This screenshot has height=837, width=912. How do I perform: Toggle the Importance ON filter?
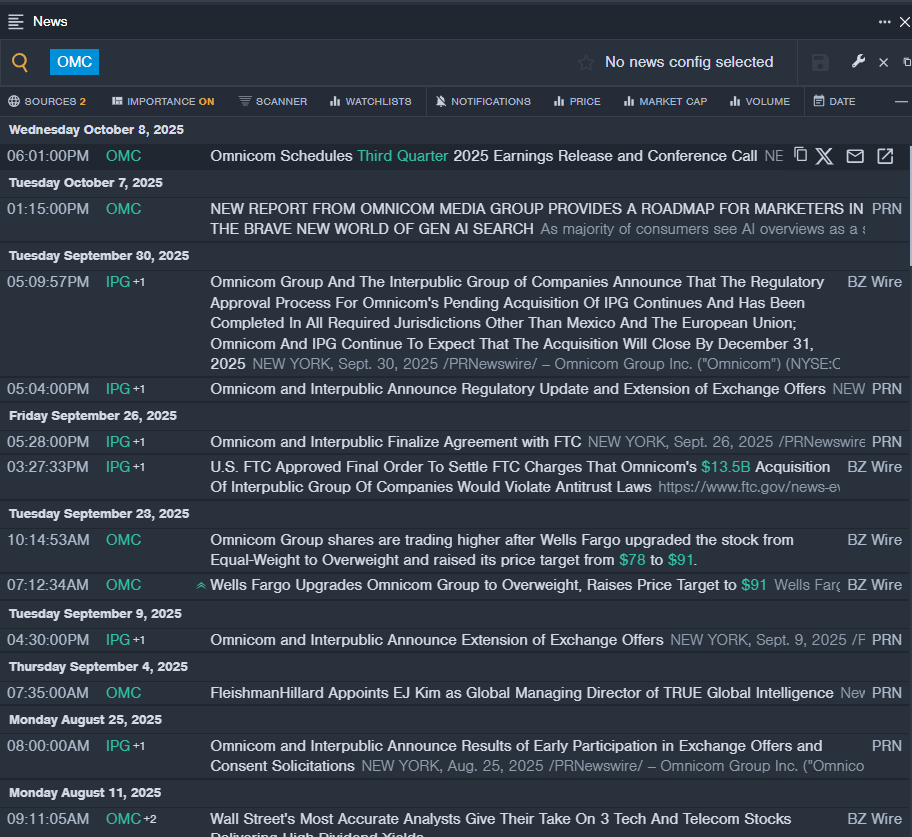click(163, 101)
